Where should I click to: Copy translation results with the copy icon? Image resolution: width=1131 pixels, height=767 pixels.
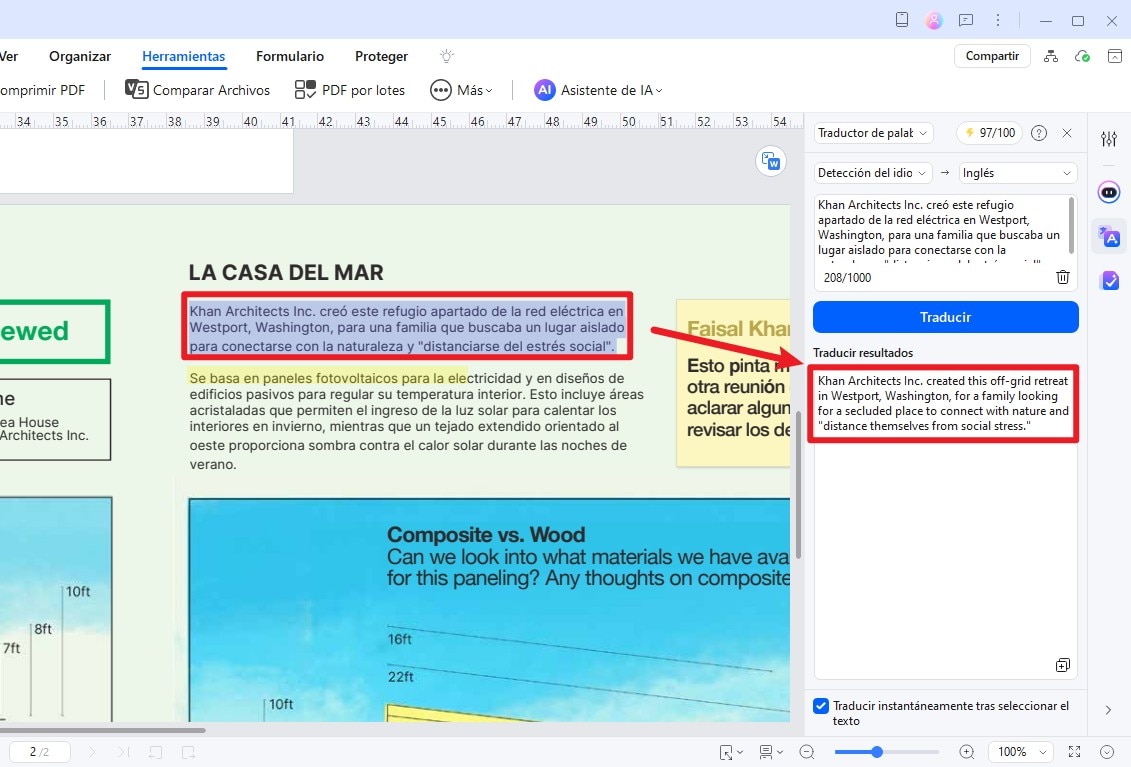tap(1062, 665)
